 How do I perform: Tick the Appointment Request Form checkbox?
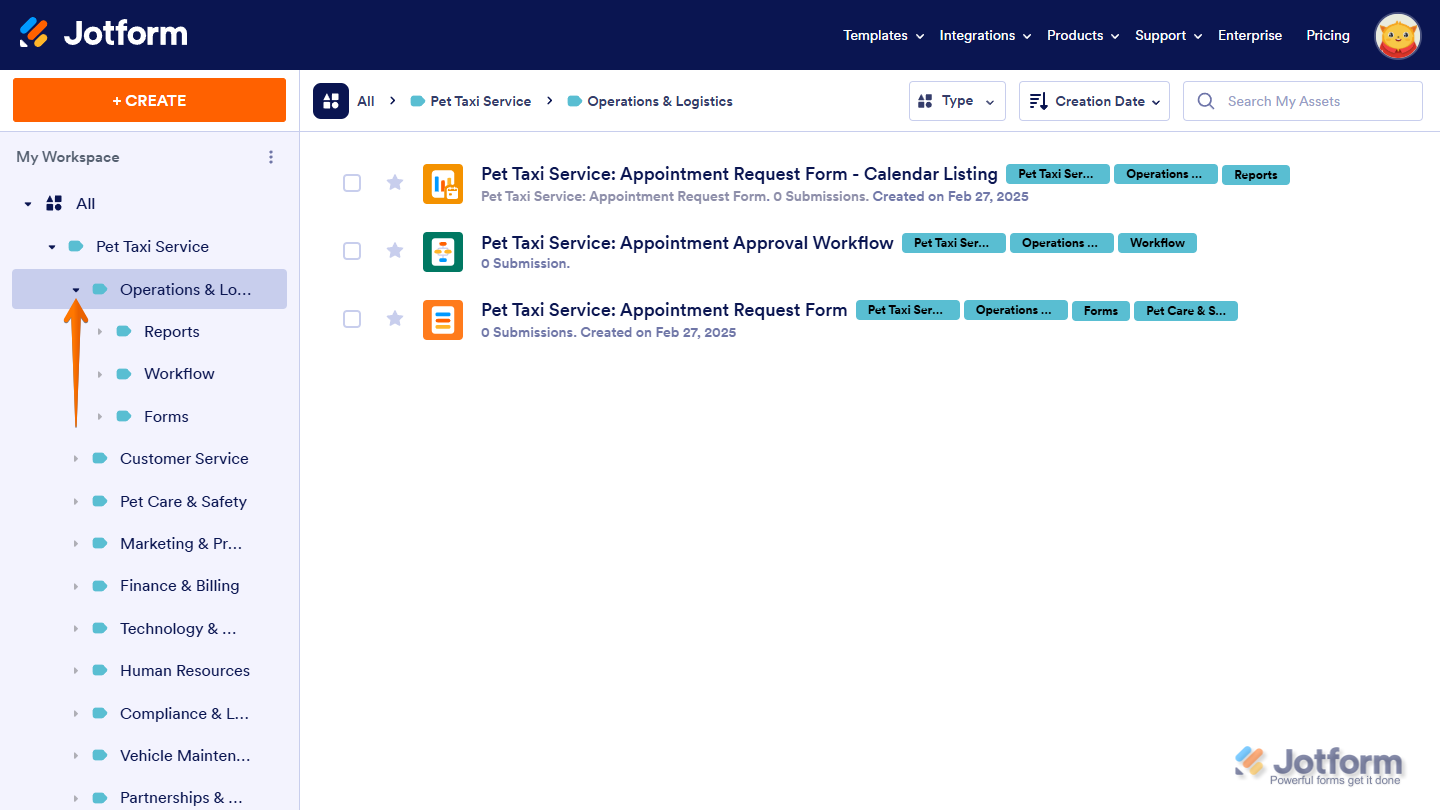[352, 319]
